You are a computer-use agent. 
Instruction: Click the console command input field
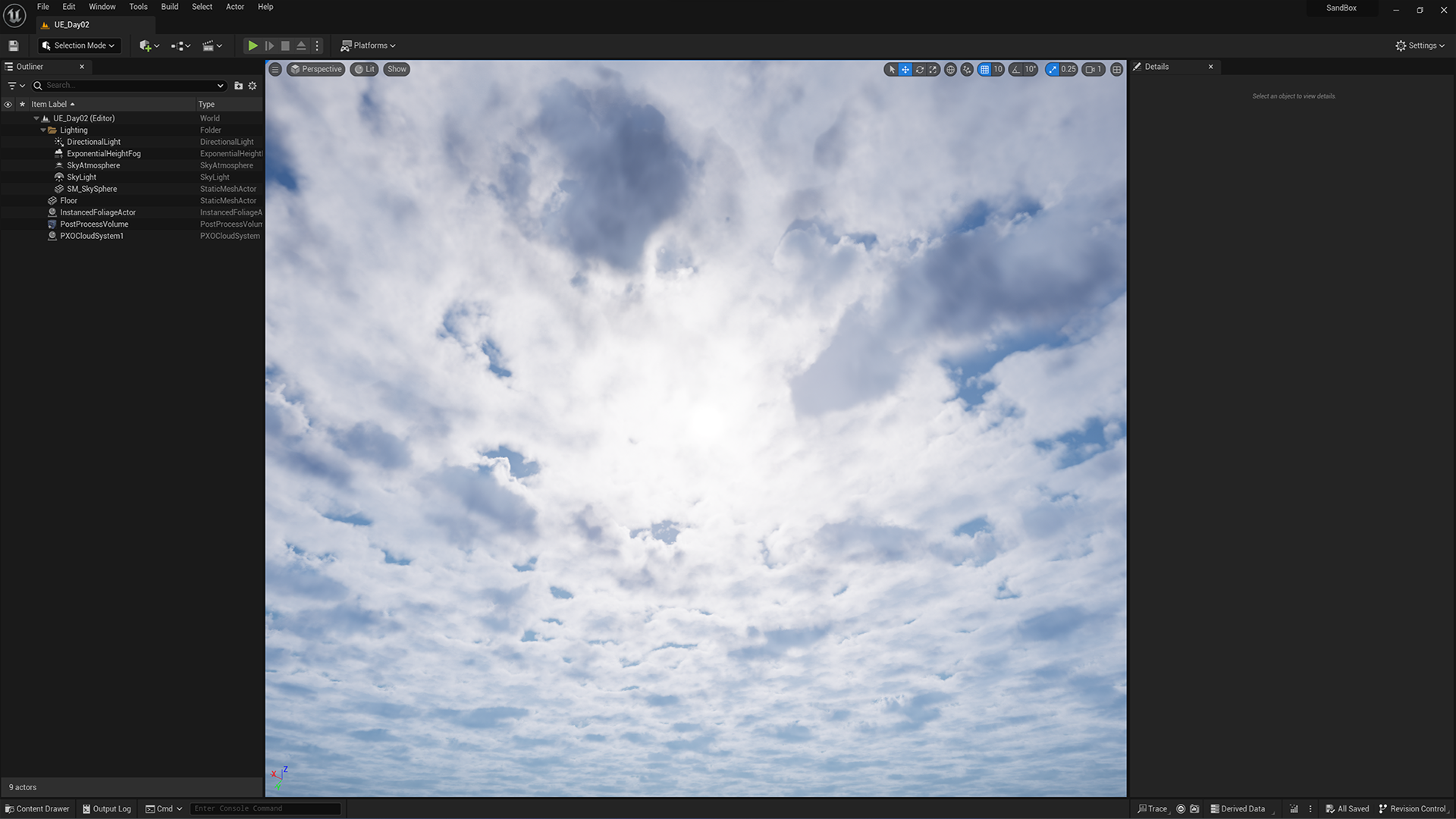click(x=265, y=808)
